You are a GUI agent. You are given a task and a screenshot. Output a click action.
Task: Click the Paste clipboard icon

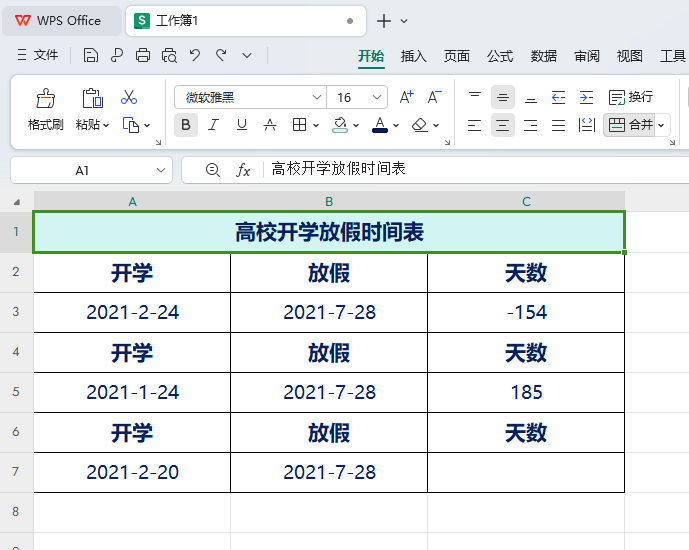pos(92,98)
